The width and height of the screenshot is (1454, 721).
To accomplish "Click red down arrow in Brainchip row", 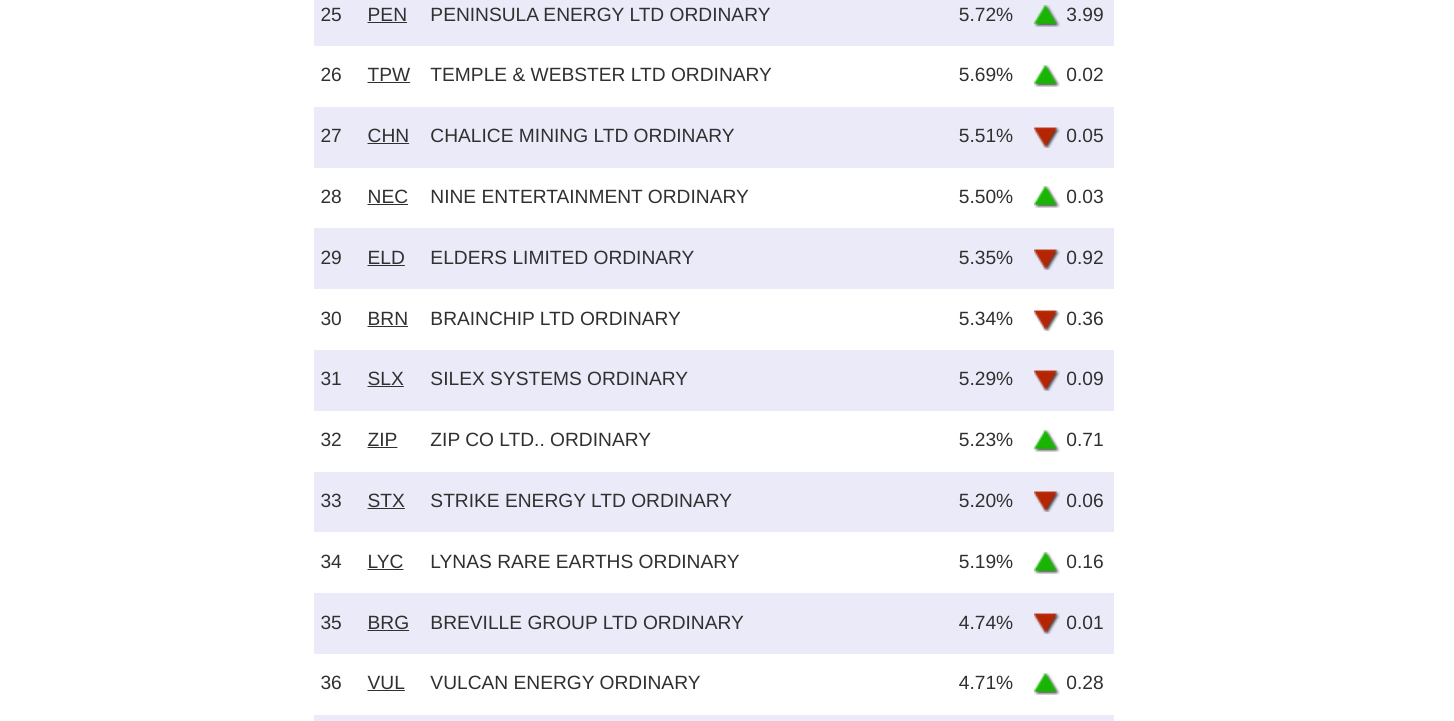I will 1046,320.
